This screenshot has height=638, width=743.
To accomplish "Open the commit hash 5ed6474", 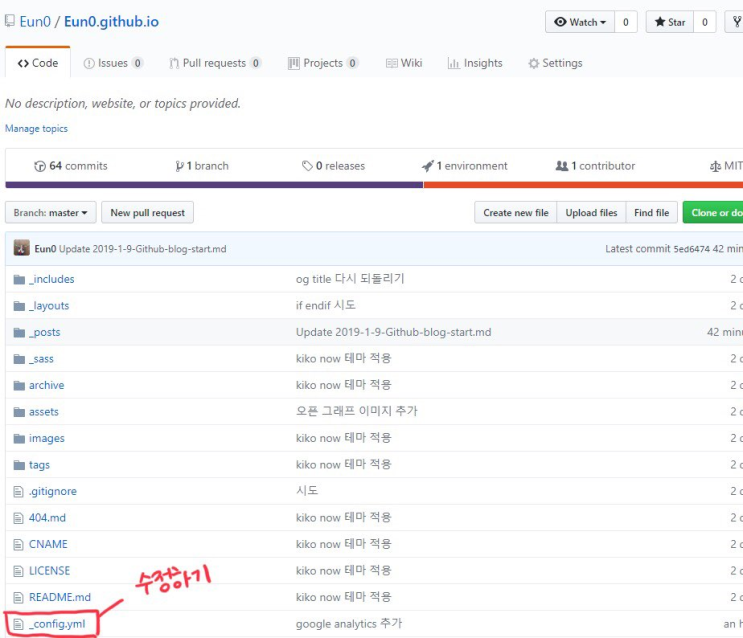I will coord(691,249).
